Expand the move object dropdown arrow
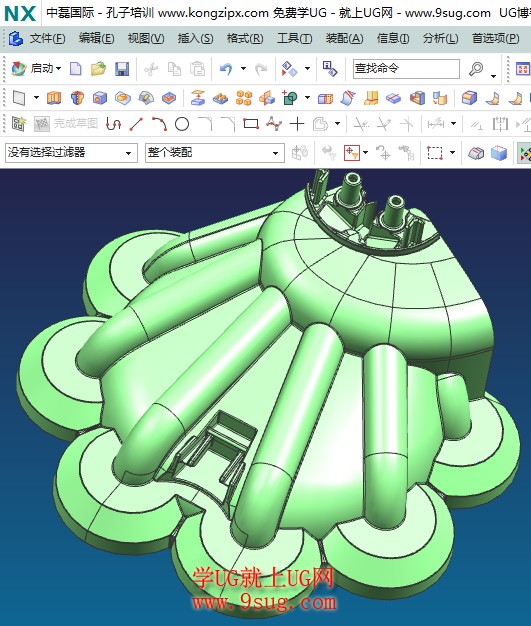 pos(307,69)
